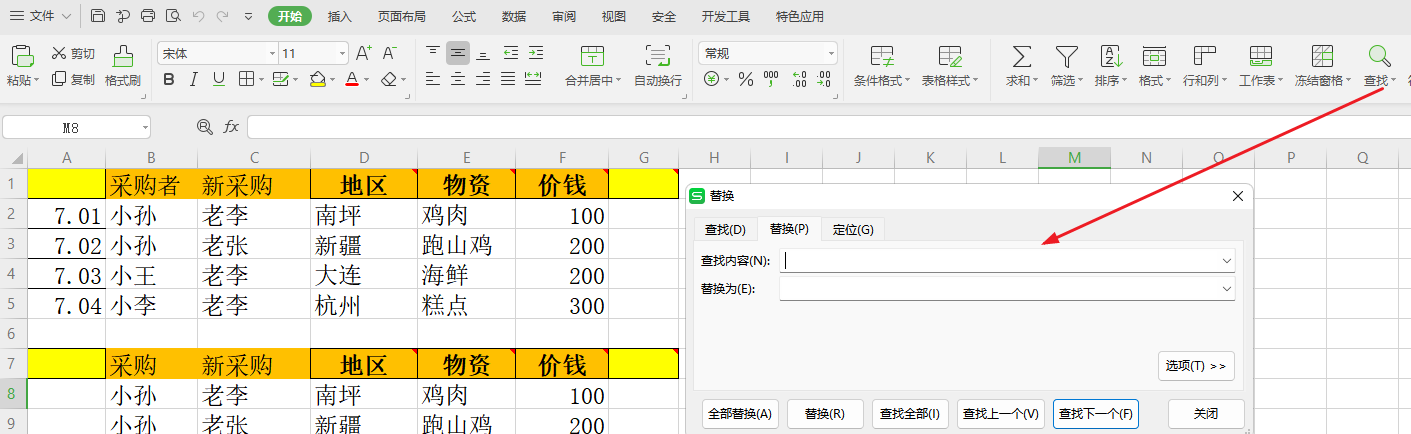Open the 文件 menu

click(40, 16)
